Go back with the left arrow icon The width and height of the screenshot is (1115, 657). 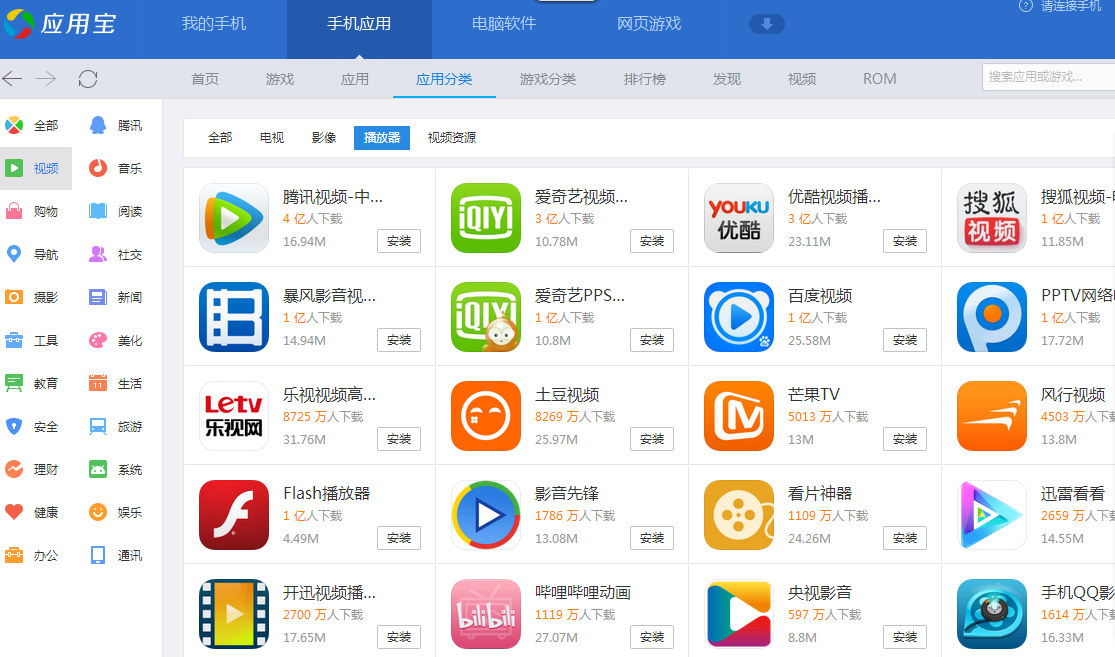point(12,78)
